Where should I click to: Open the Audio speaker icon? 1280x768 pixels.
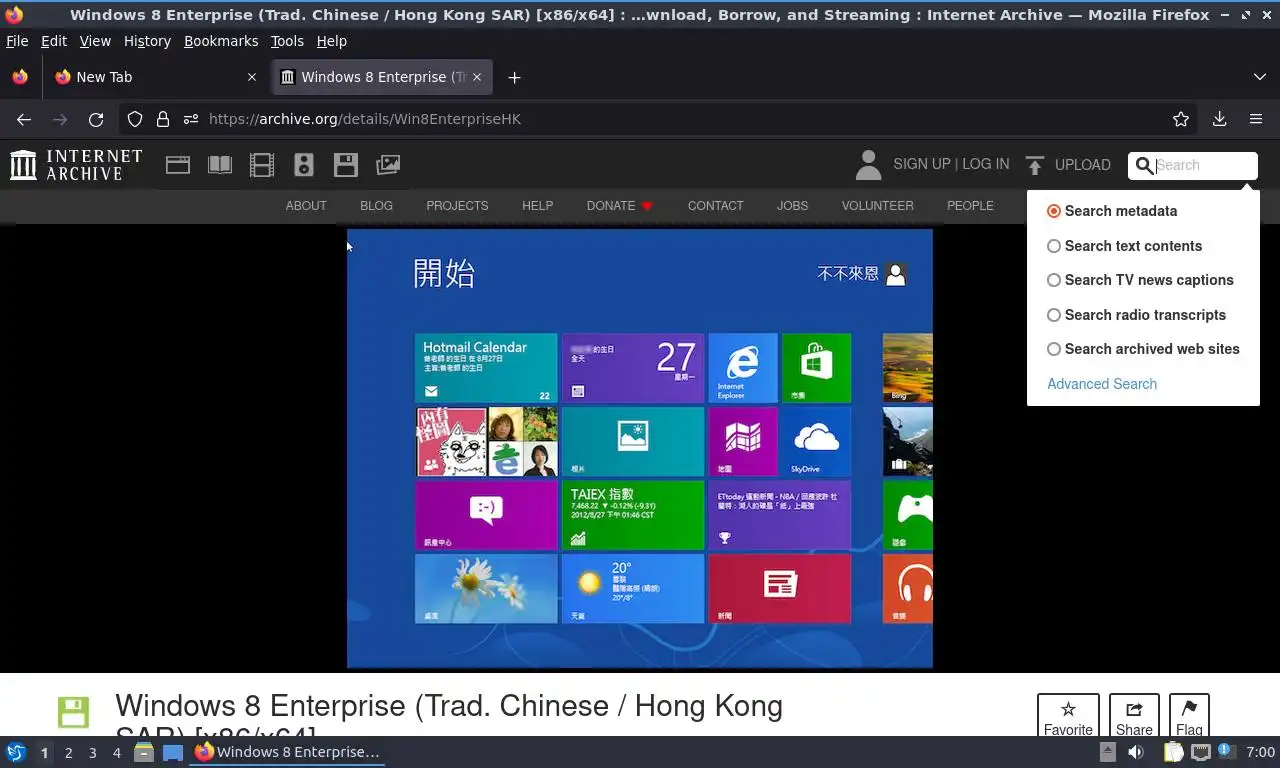point(304,165)
